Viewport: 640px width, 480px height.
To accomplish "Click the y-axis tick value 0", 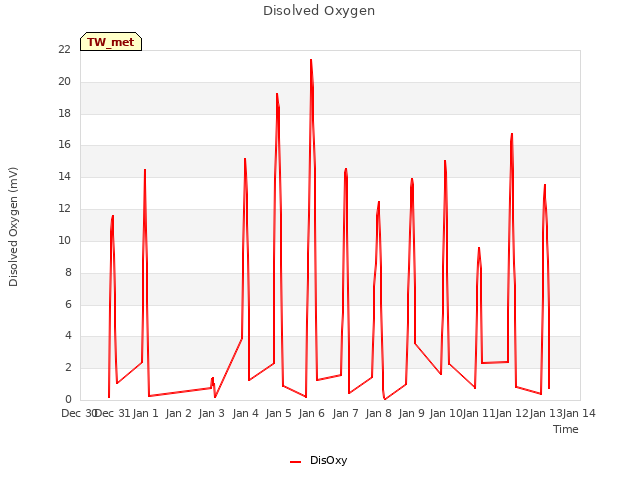I will pyautogui.click(x=68, y=399).
